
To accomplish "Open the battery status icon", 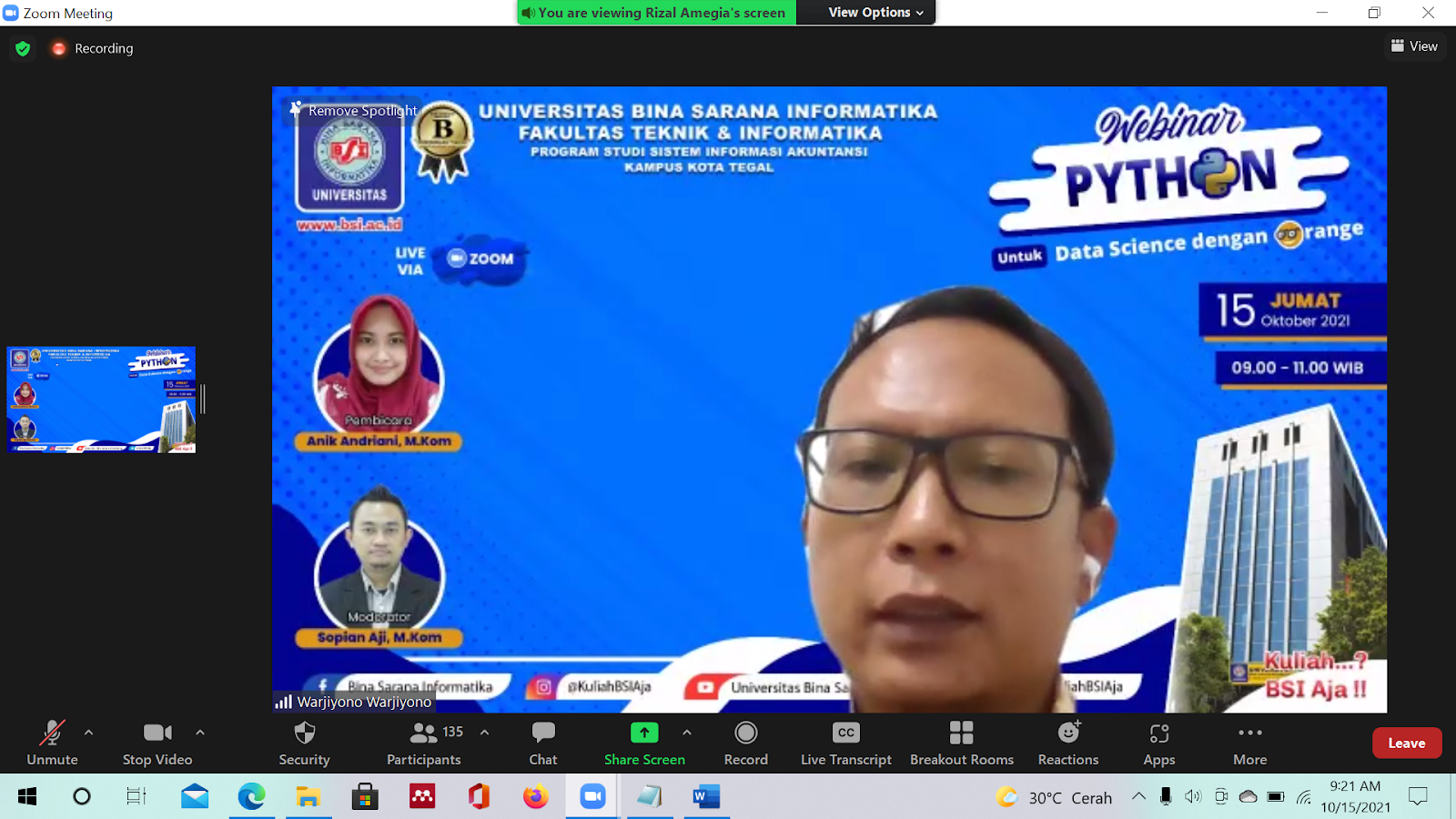I will tap(1276, 796).
